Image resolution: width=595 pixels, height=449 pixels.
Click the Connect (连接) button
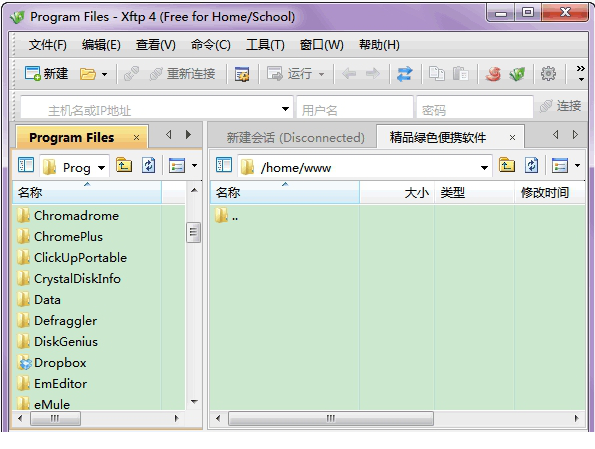tap(560, 106)
